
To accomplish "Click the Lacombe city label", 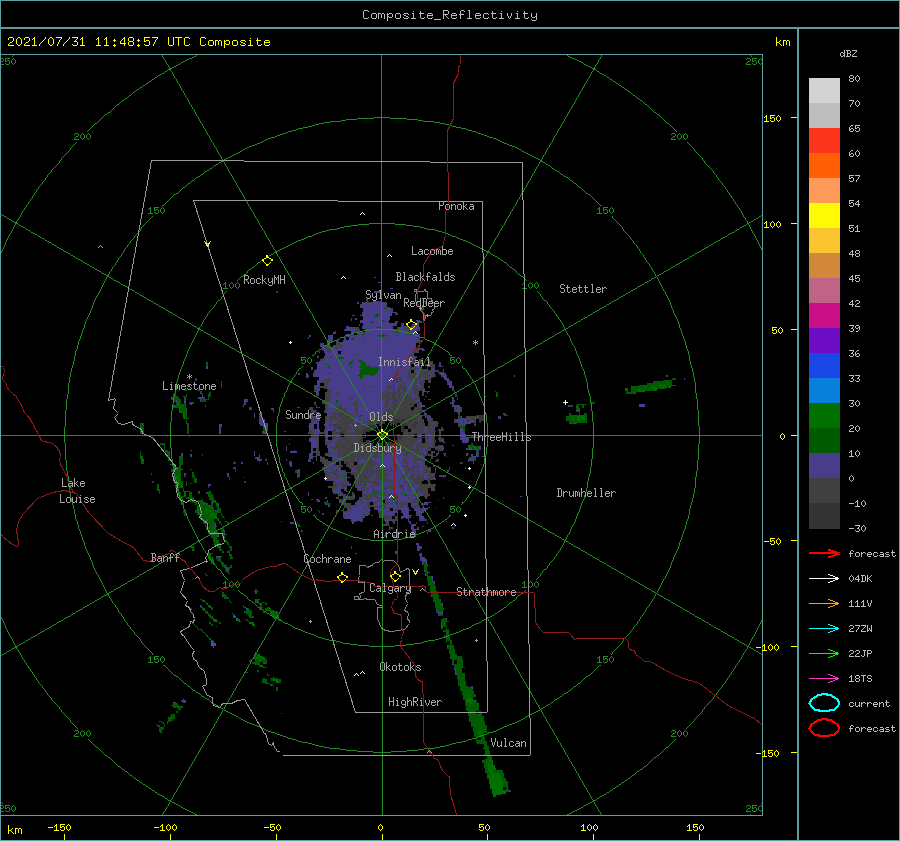I will coord(432,251).
